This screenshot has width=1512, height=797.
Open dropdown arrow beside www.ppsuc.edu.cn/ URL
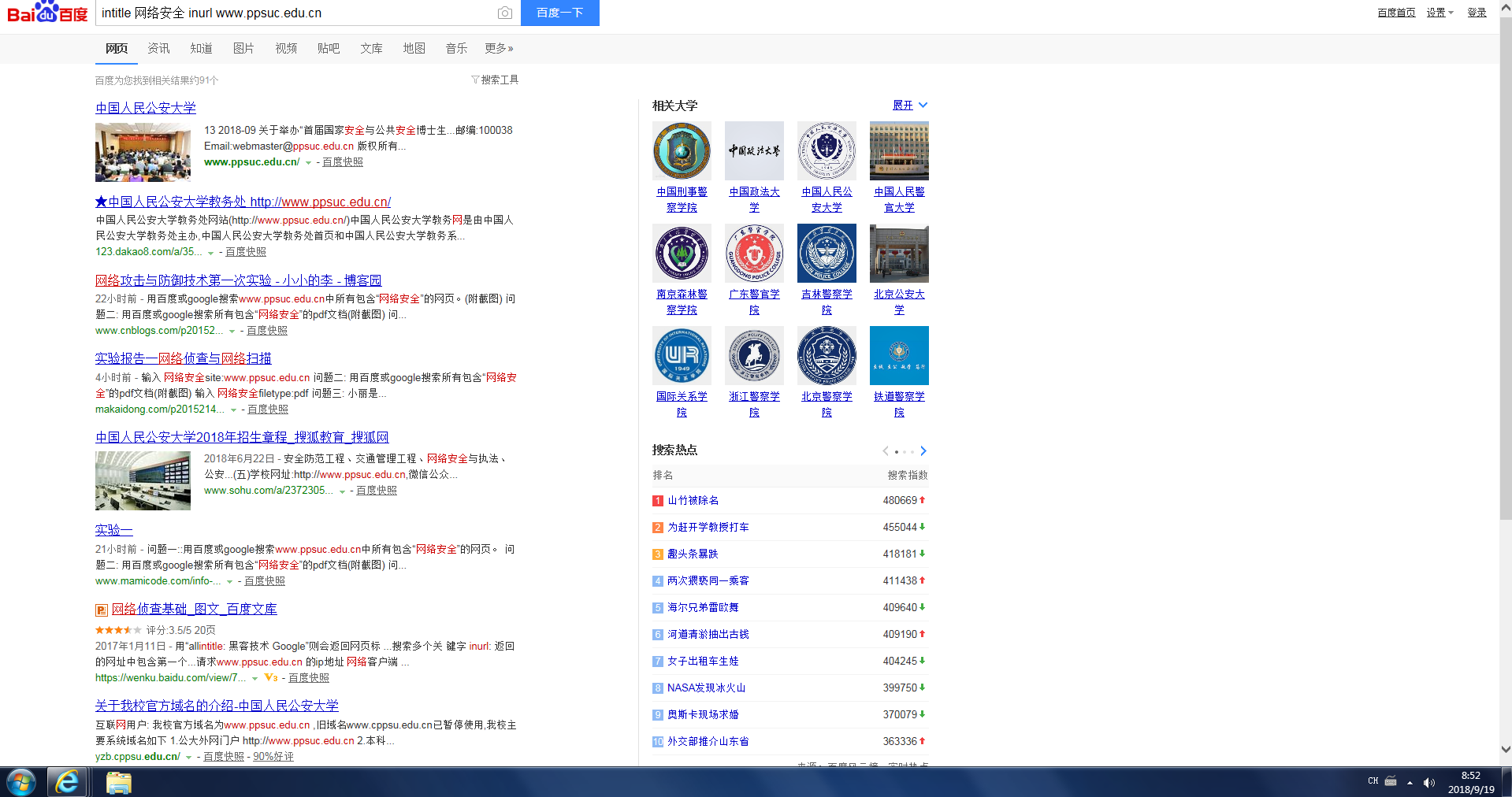pyautogui.click(x=308, y=163)
